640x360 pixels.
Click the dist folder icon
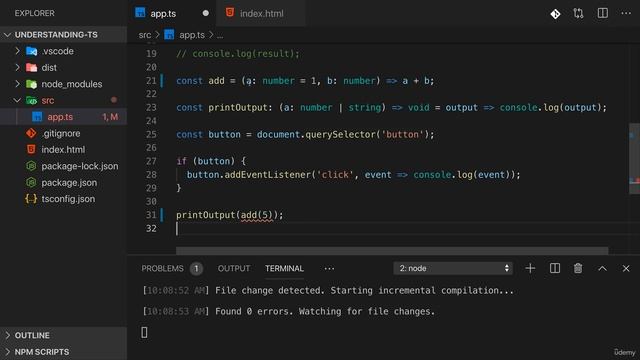click(x=31, y=67)
